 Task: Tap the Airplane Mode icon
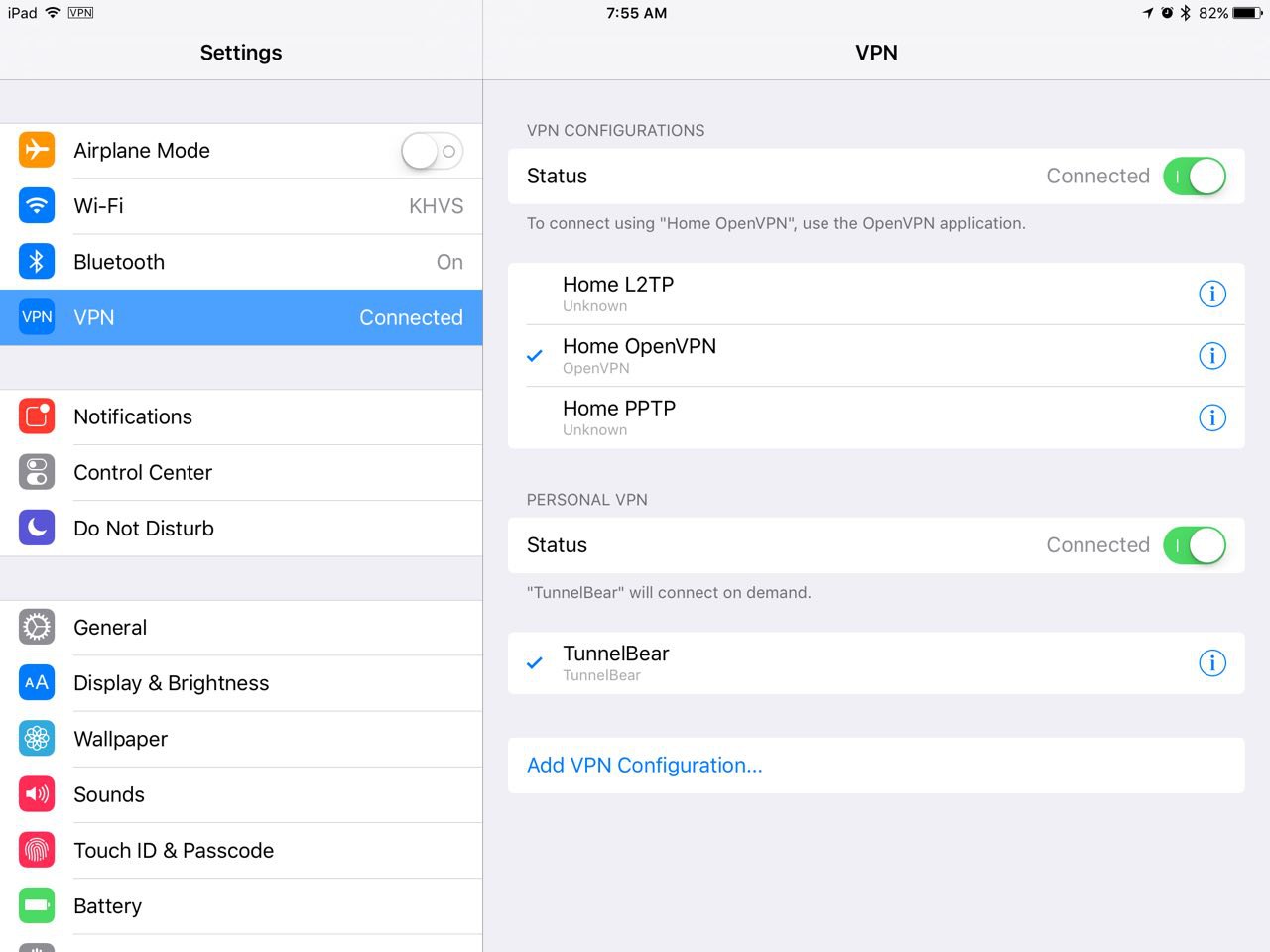tap(37, 151)
